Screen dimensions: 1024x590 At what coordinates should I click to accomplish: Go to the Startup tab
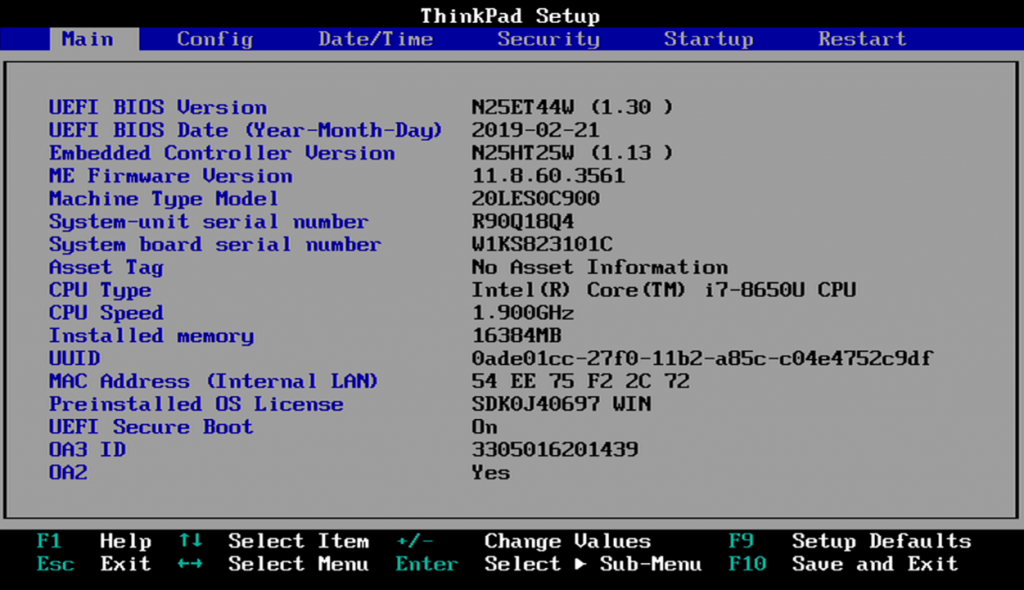[709, 39]
